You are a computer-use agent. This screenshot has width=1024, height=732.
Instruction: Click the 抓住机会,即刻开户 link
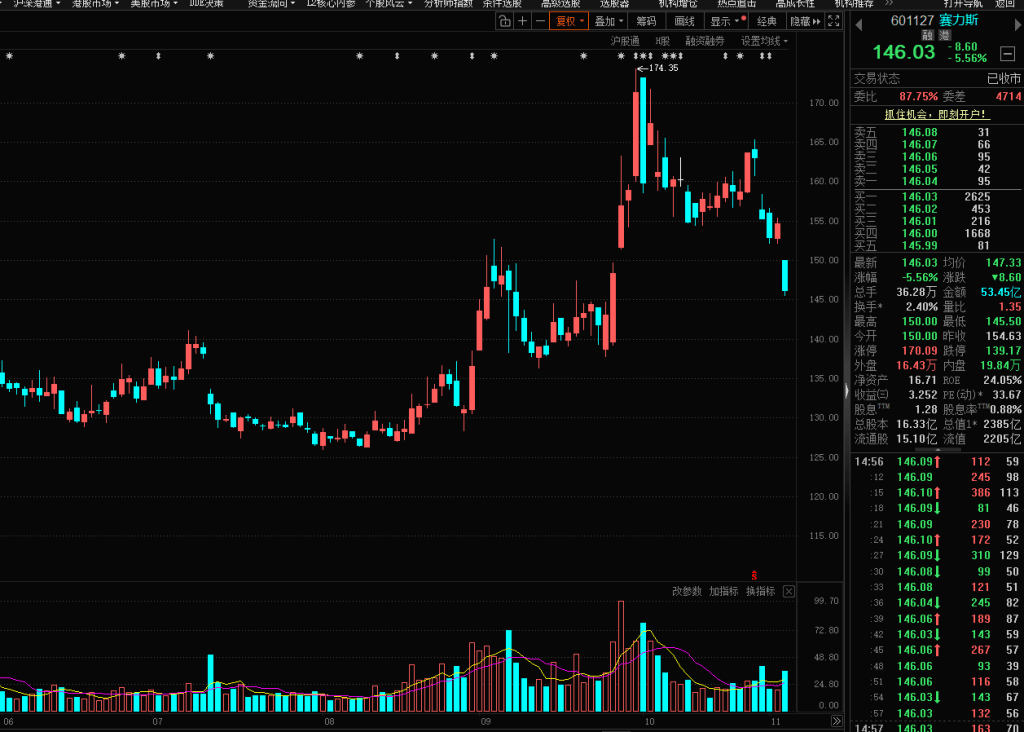pyautogui.click(x=936, y=114)
